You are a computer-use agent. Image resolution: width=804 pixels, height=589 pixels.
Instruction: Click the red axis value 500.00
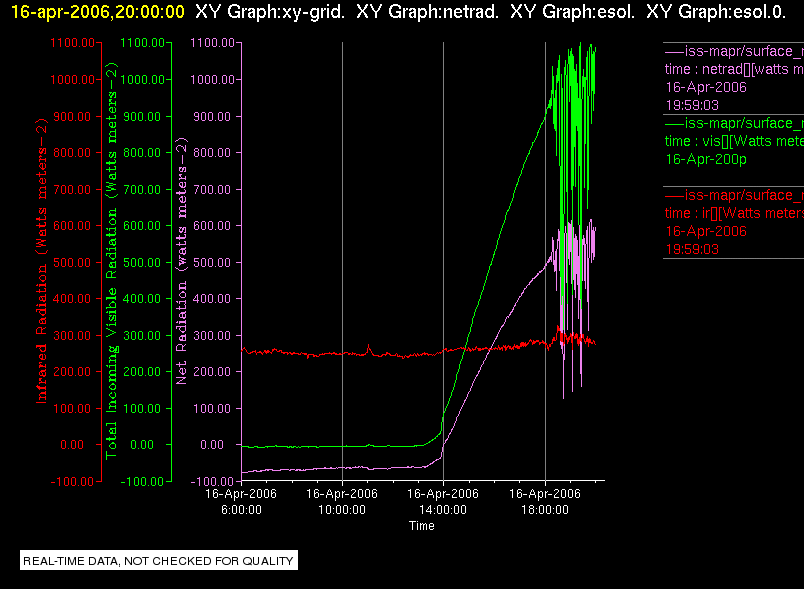pos(72,262)
